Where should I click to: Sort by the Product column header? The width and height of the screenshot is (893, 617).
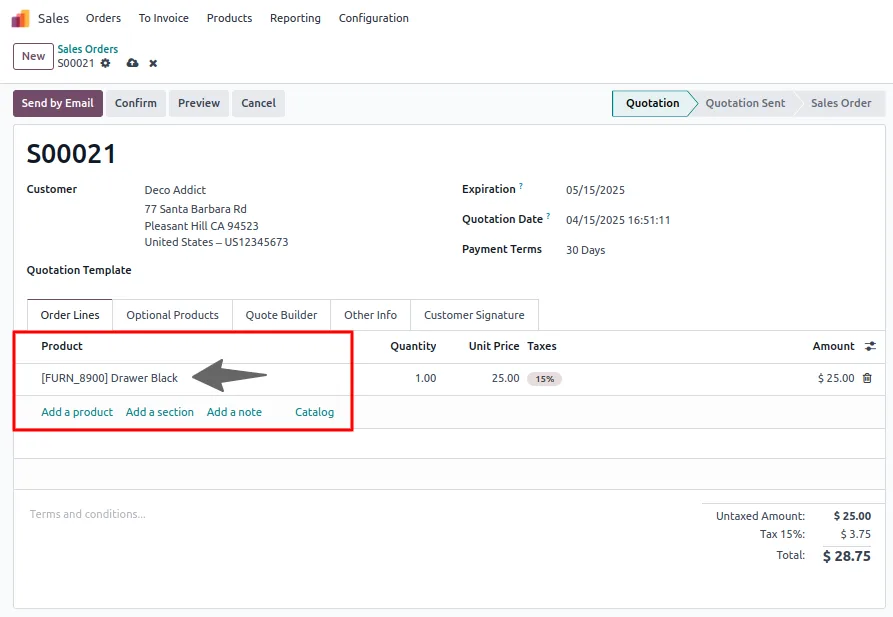62,346
